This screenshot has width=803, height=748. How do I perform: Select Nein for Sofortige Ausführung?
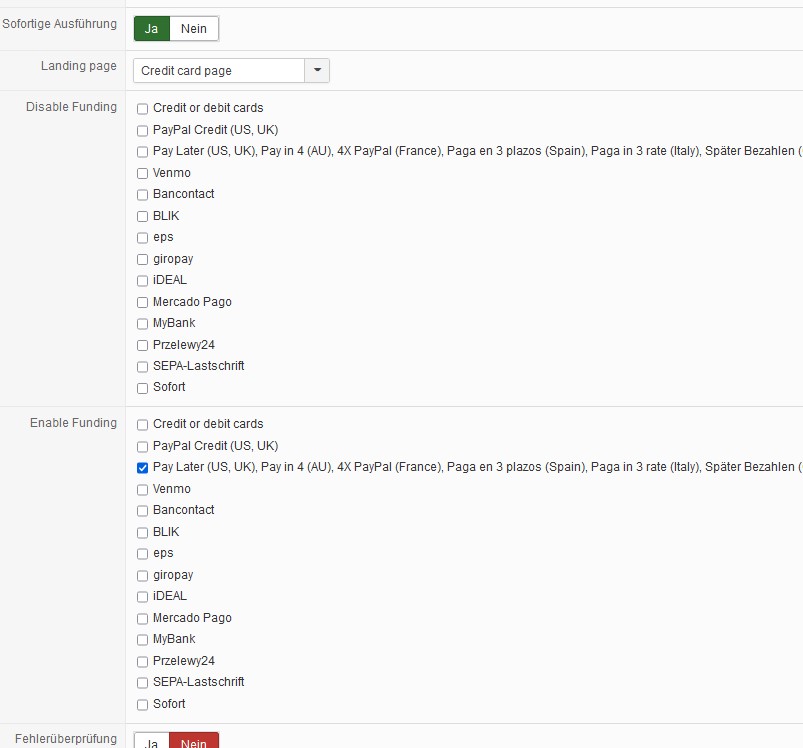tap(194, 29)
